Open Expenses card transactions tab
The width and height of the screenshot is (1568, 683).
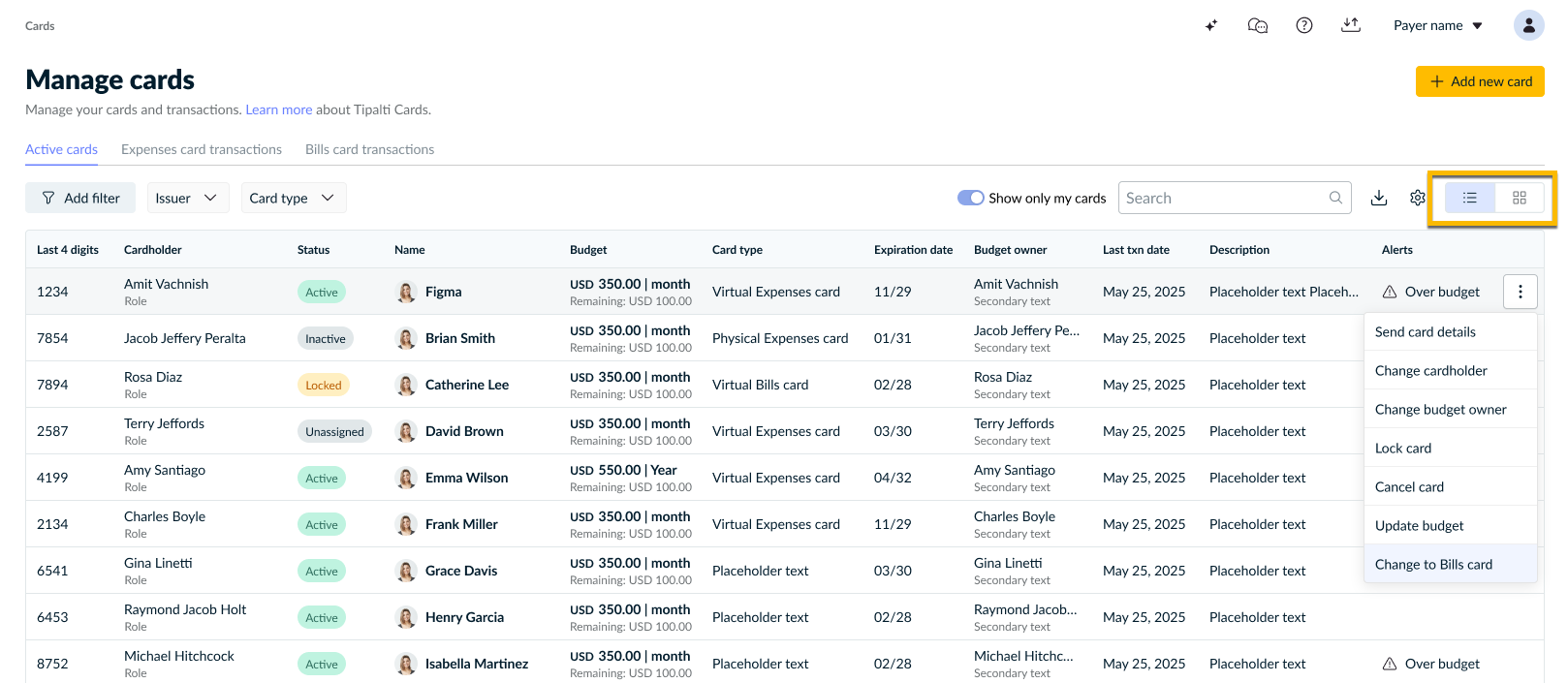tap(202, 149)
